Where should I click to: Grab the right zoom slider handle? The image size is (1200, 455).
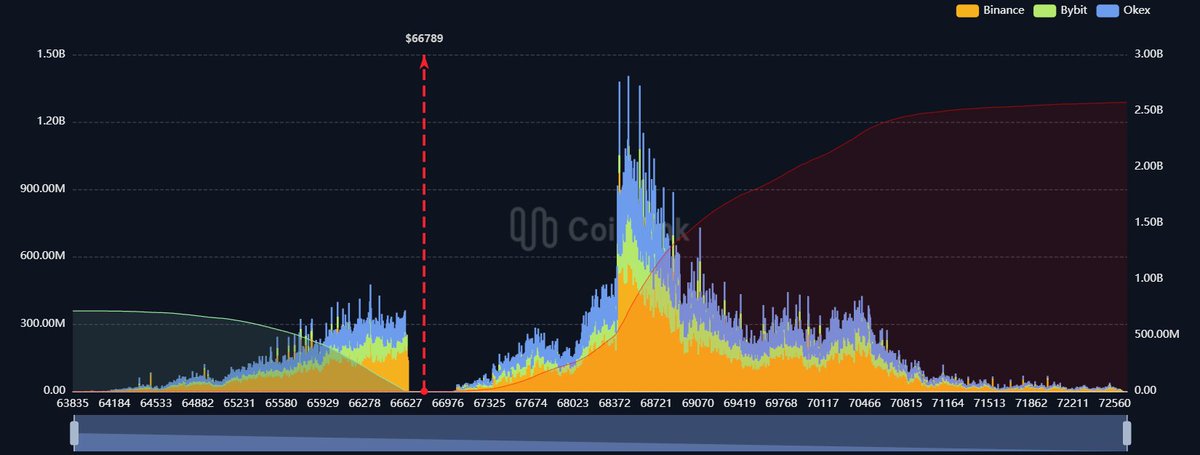tap(1127, 433)
